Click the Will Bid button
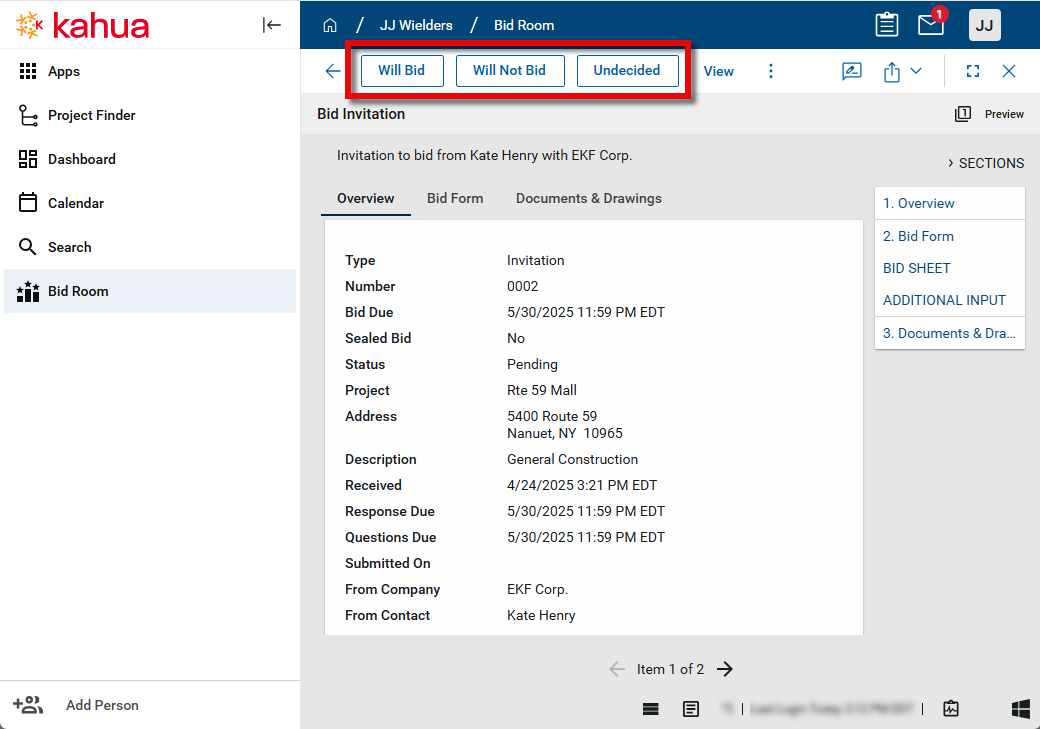This screenshot has height=729, width=1040. [x=402, y=71]
